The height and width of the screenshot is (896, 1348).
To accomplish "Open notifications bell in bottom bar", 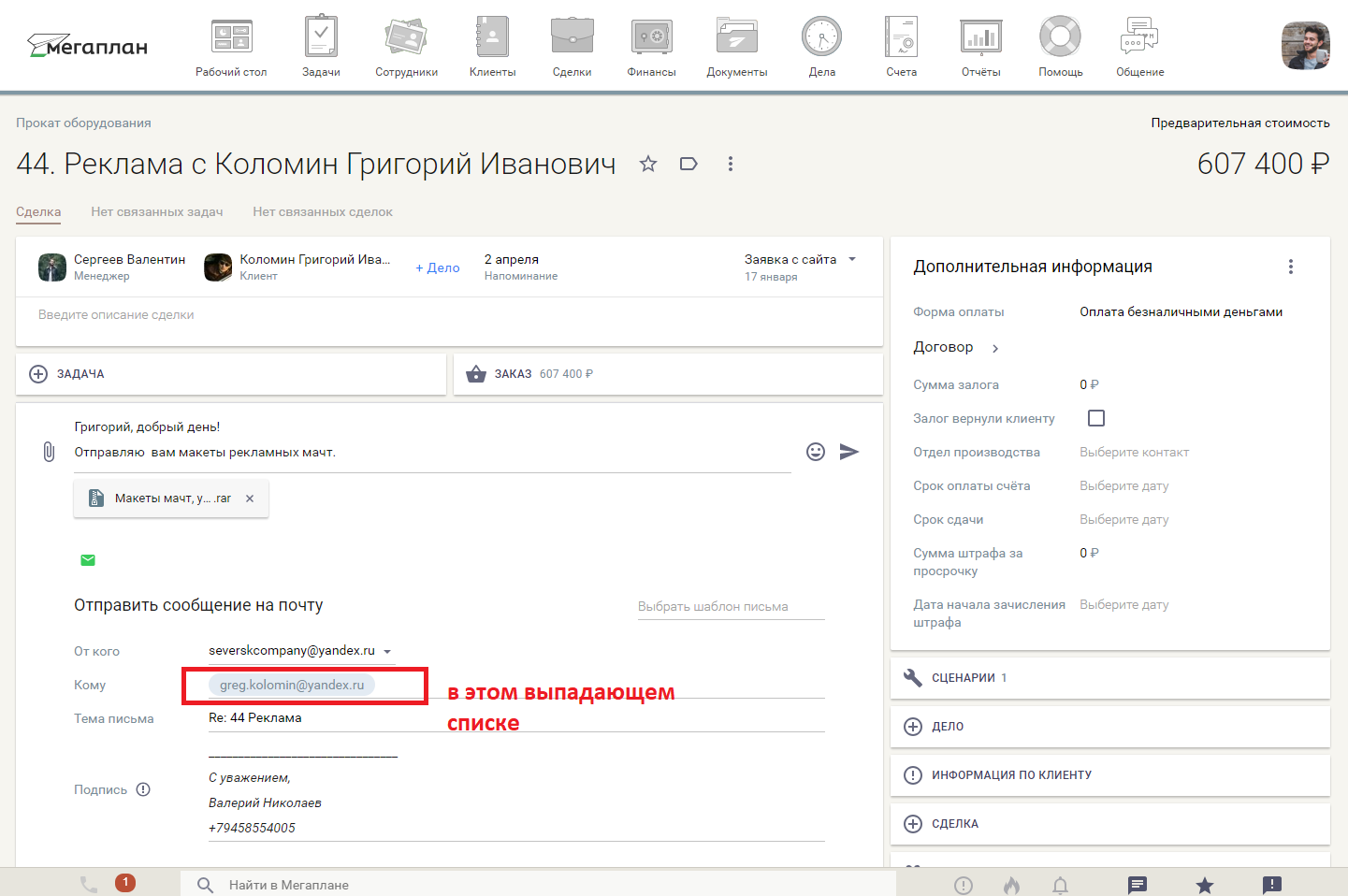I will [x=1060, y=885].
